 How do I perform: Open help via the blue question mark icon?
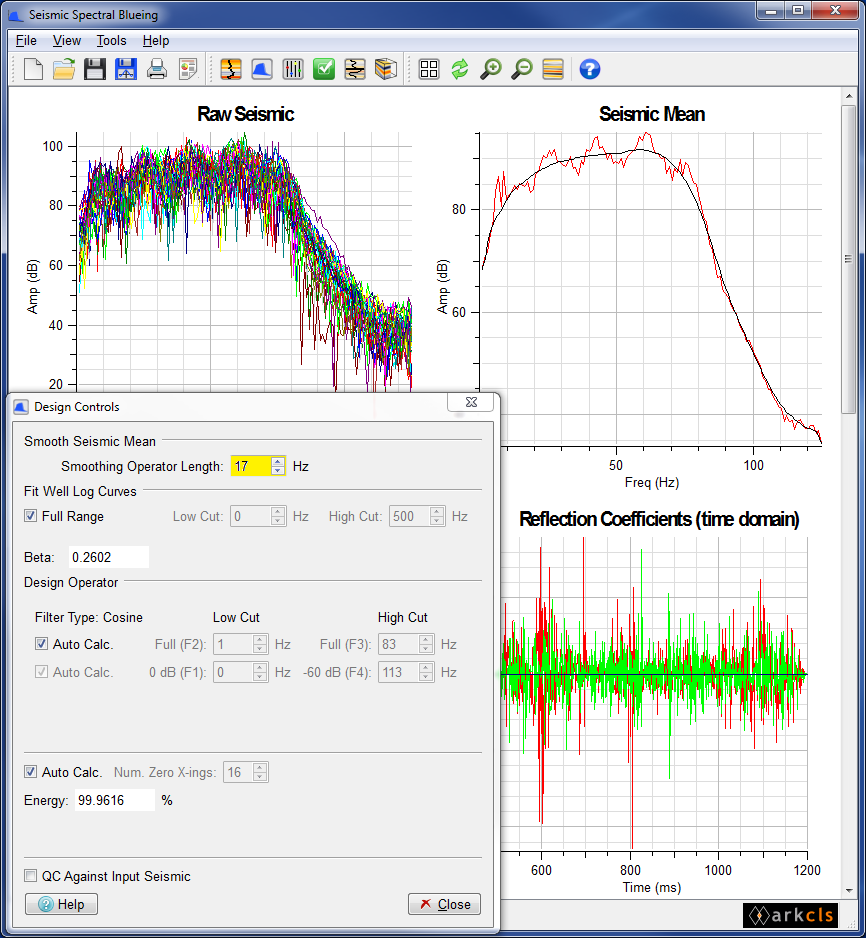590,69
